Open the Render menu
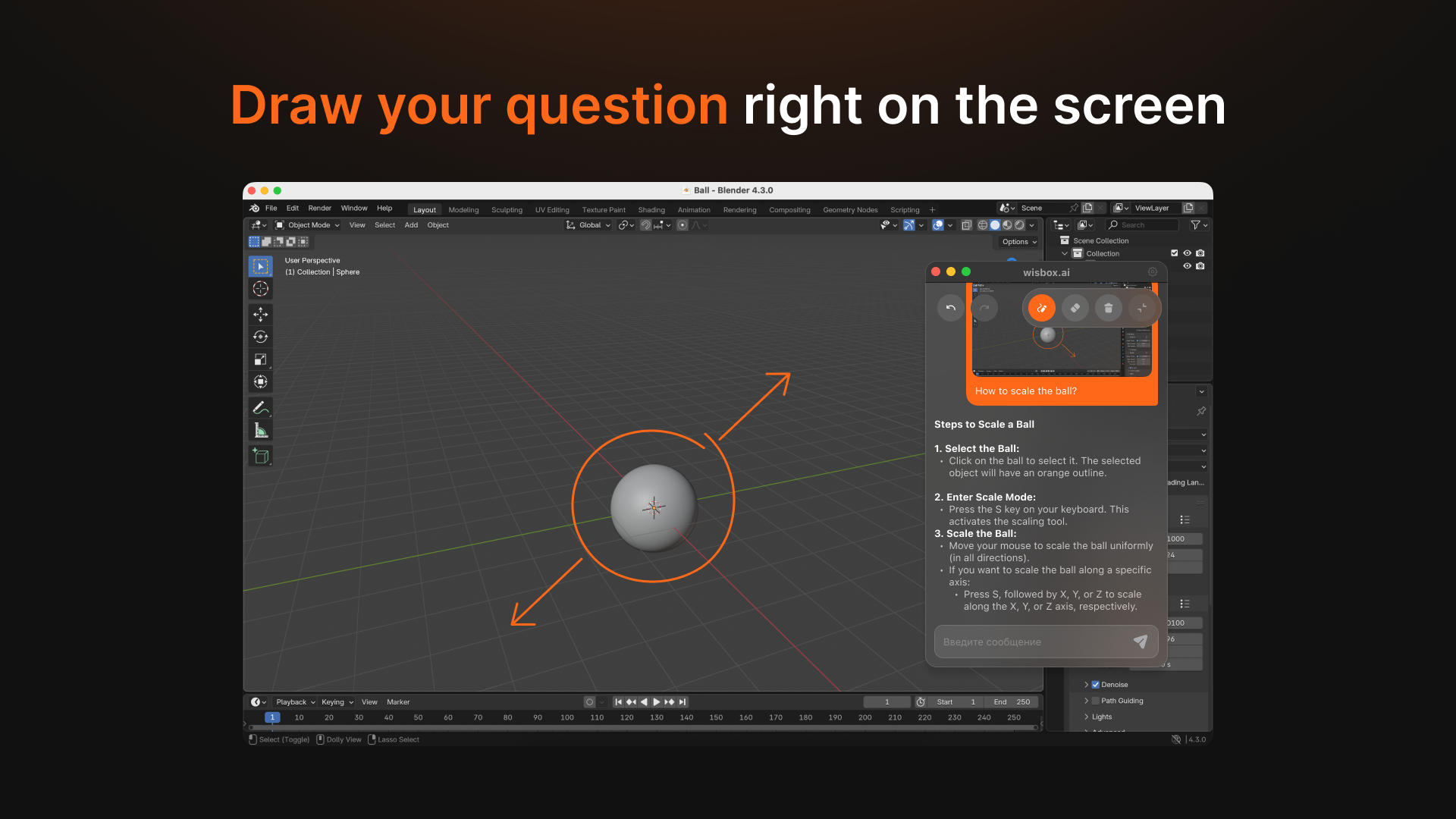This screenshot has width=1456, height=819. 319,208
